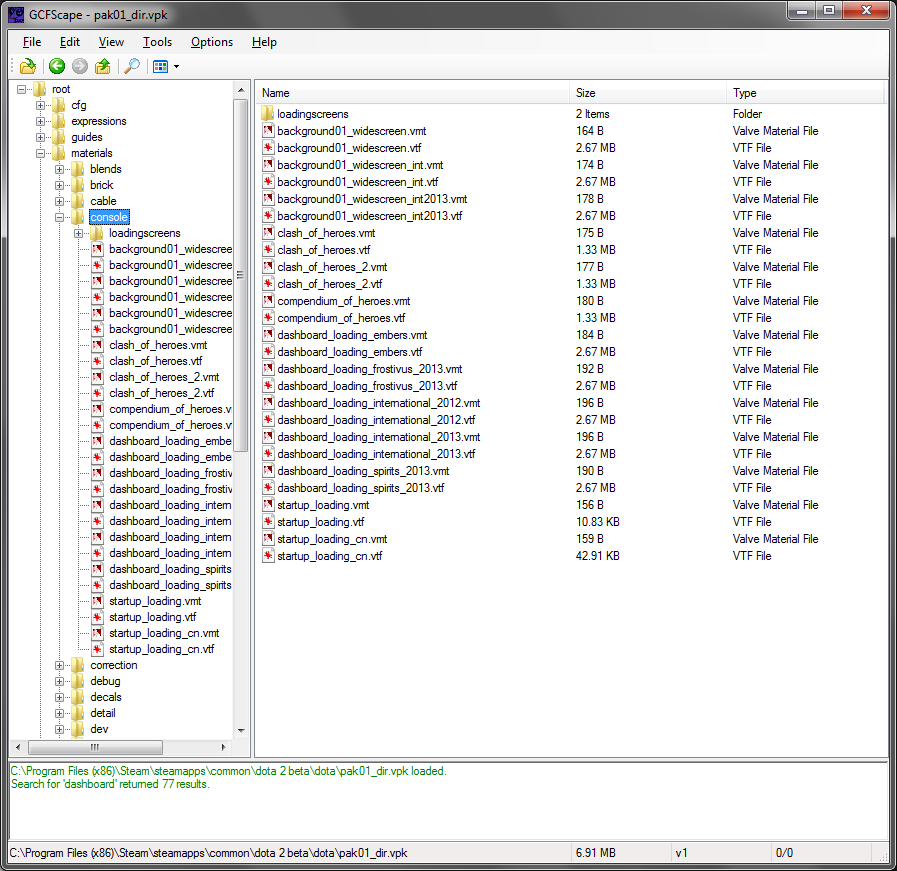
Task: Select dashboard_loading_international_2012.vtf in file list
Action: click(376, 420)
